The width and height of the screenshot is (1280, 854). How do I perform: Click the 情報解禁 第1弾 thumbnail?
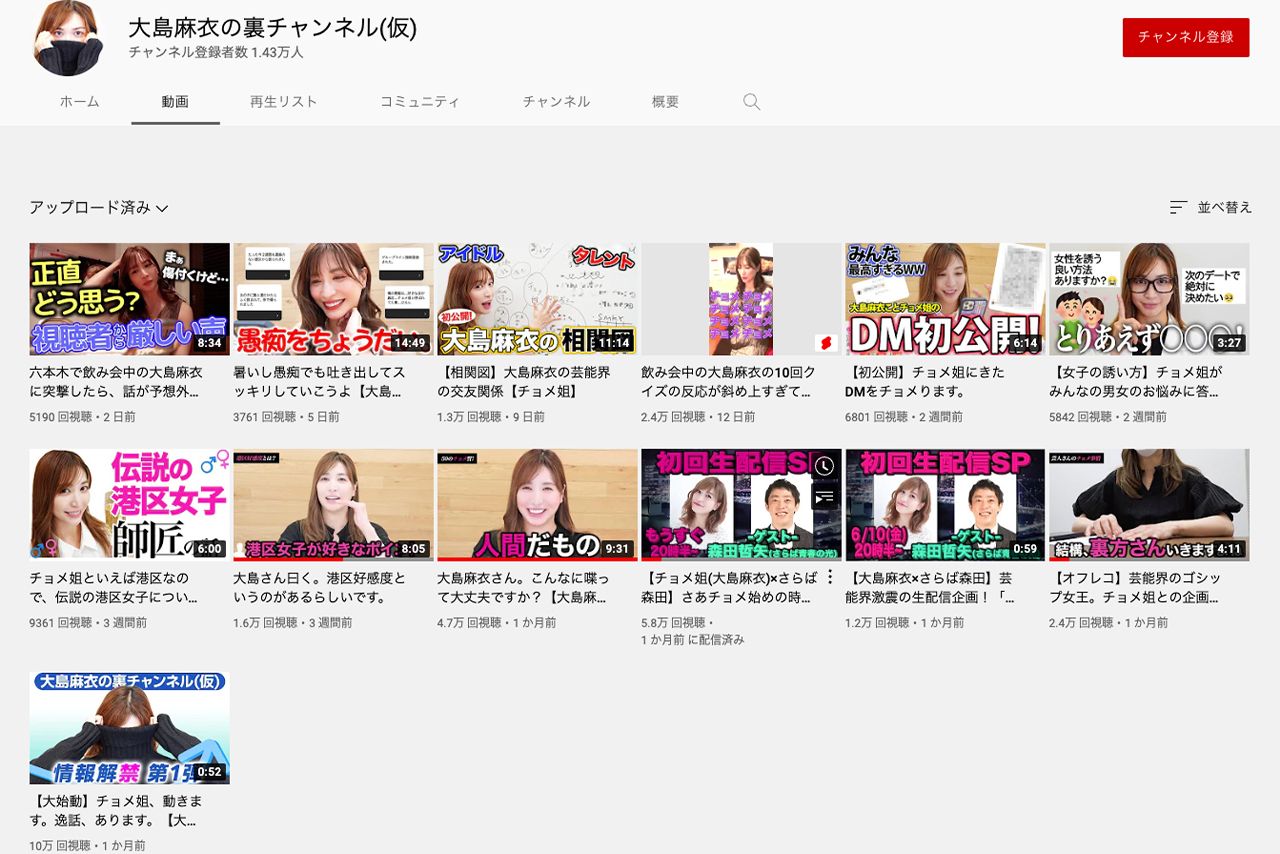(x=128, y=728)
